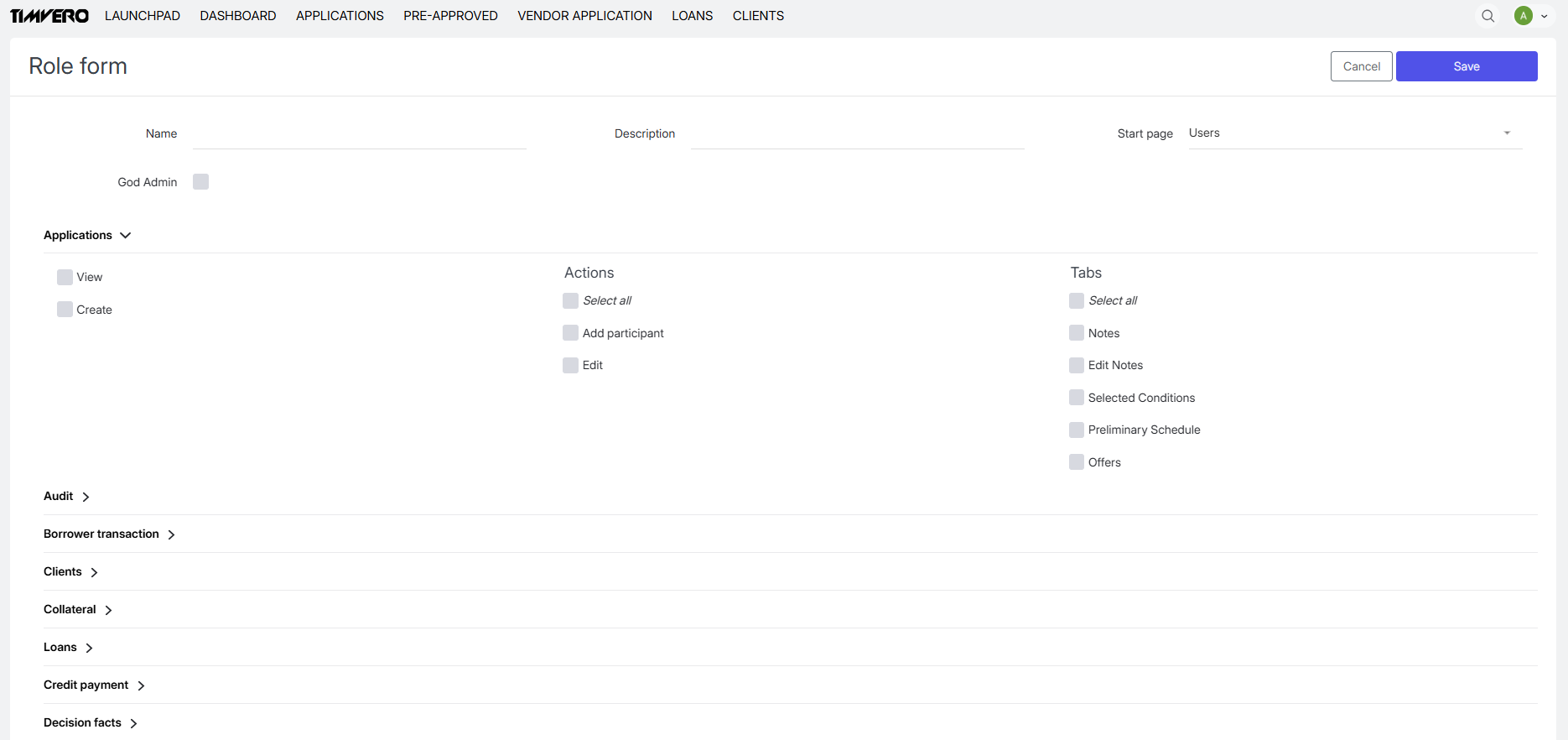Click the Name input field
This screenshot has width=1568, height=740.
pos(359,134)
